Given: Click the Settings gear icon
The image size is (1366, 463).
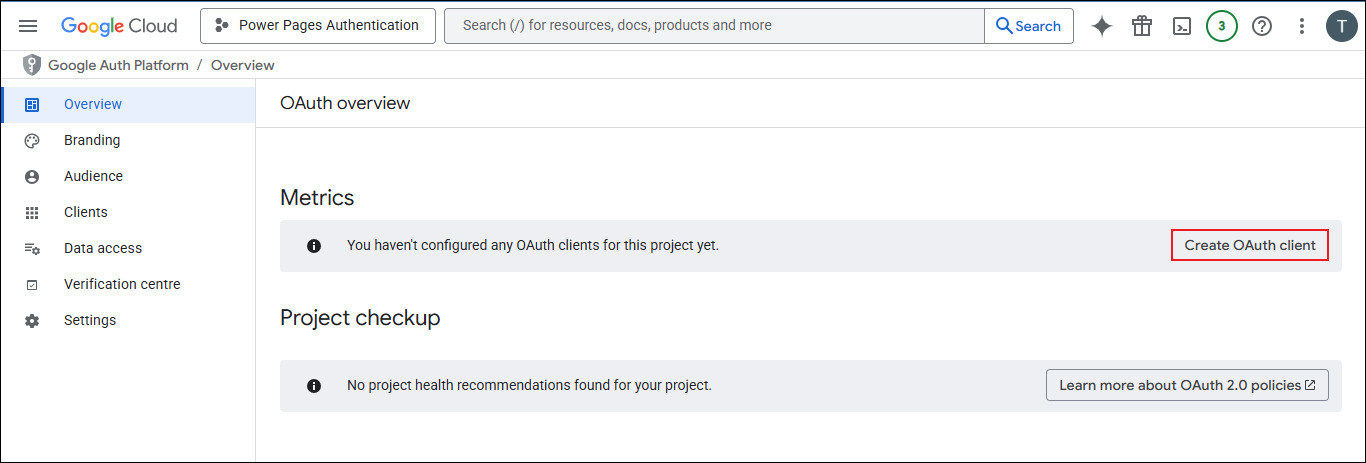Looking at the screenshot, I should point(32,321).
